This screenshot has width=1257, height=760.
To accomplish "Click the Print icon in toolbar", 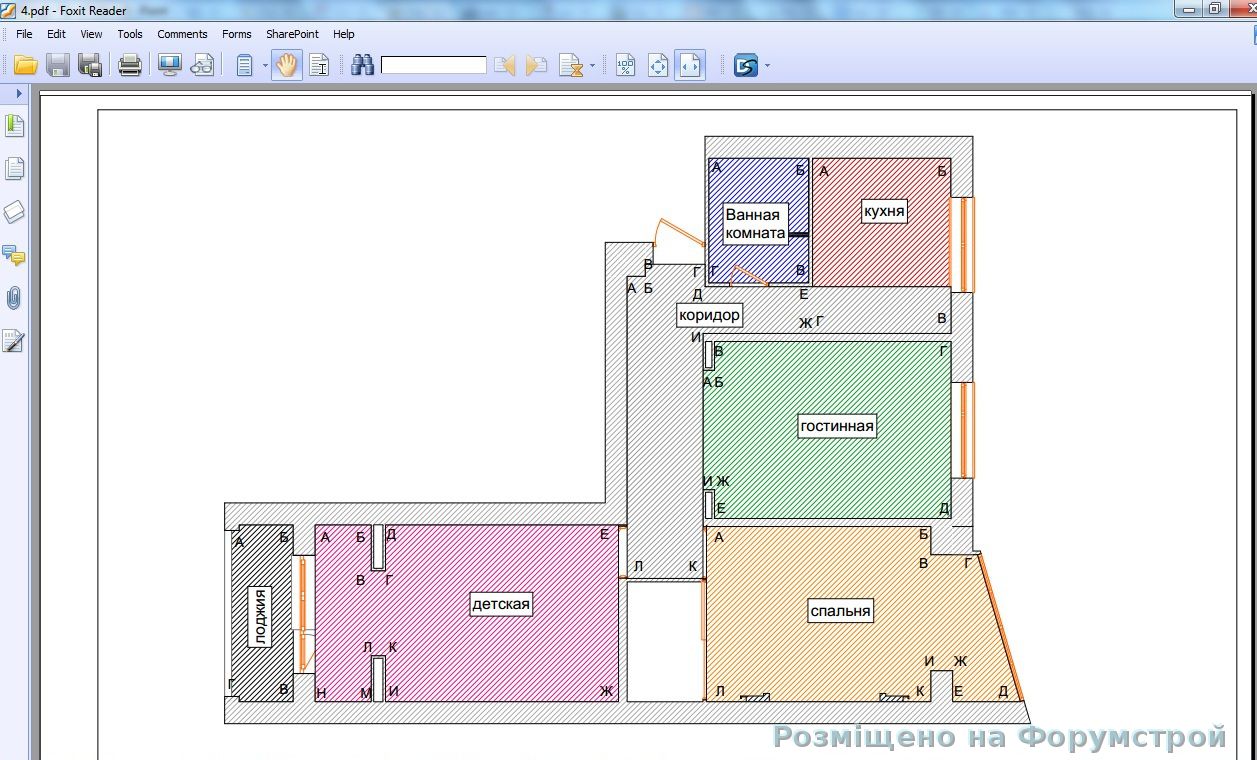I will click(130, 66).
